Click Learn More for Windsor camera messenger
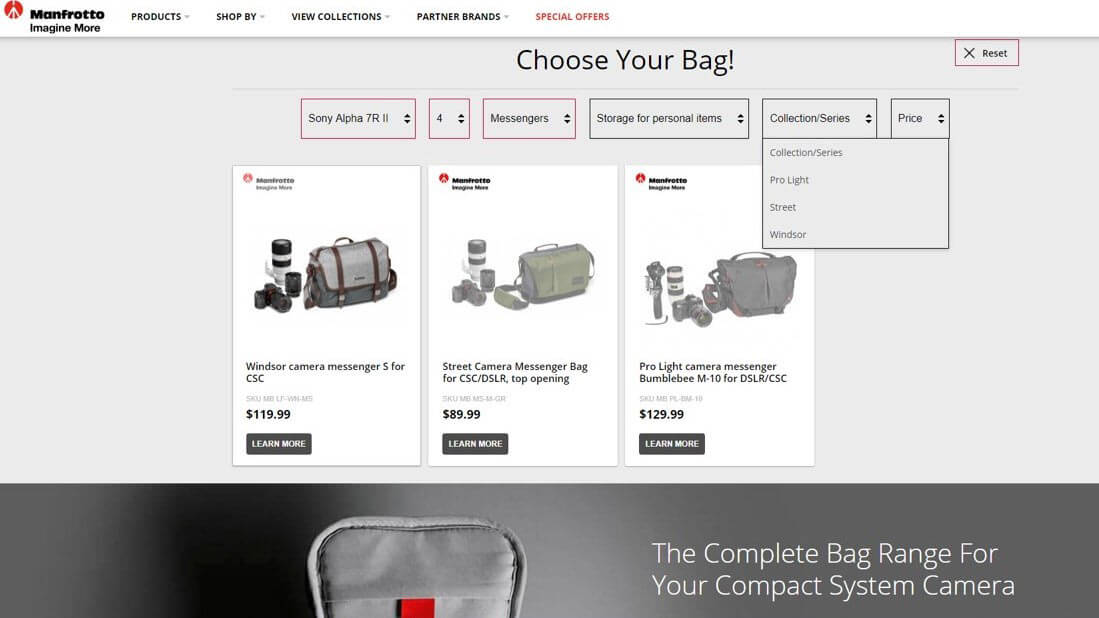Image resolution: width=1099 pixels, height=618 pixels. point(279,444)
